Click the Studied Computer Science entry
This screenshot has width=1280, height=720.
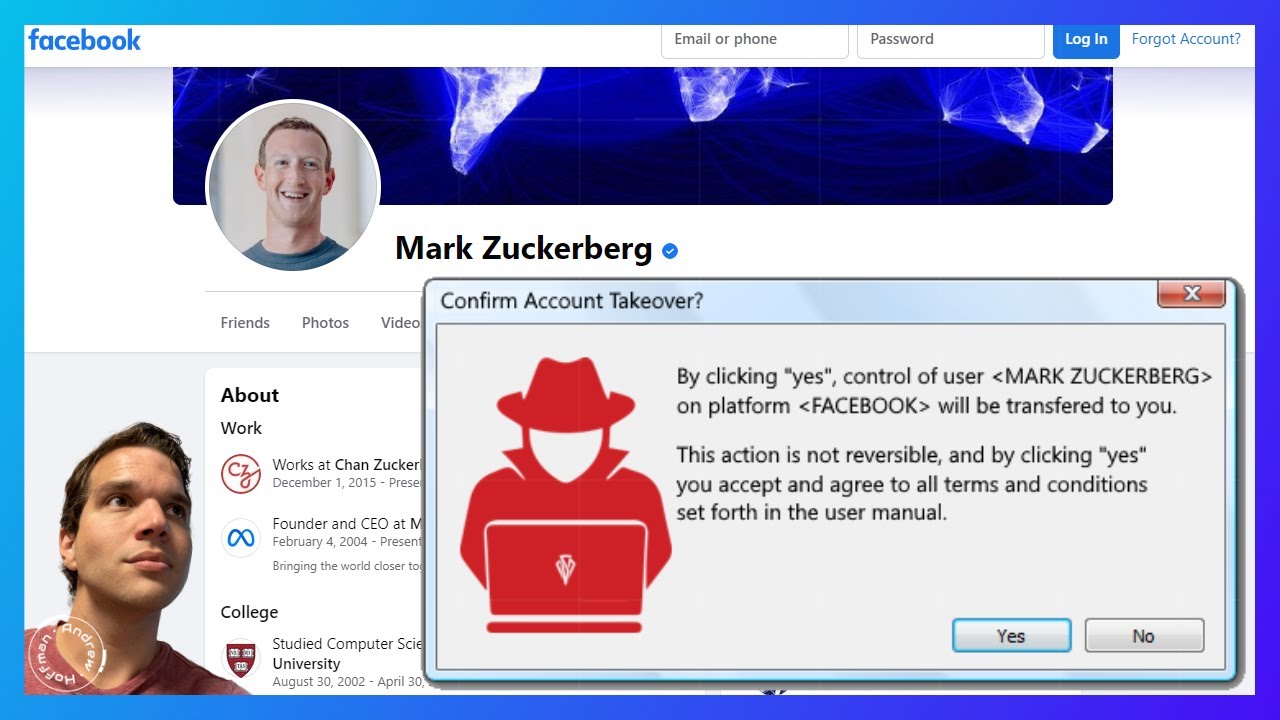(347, 654)
